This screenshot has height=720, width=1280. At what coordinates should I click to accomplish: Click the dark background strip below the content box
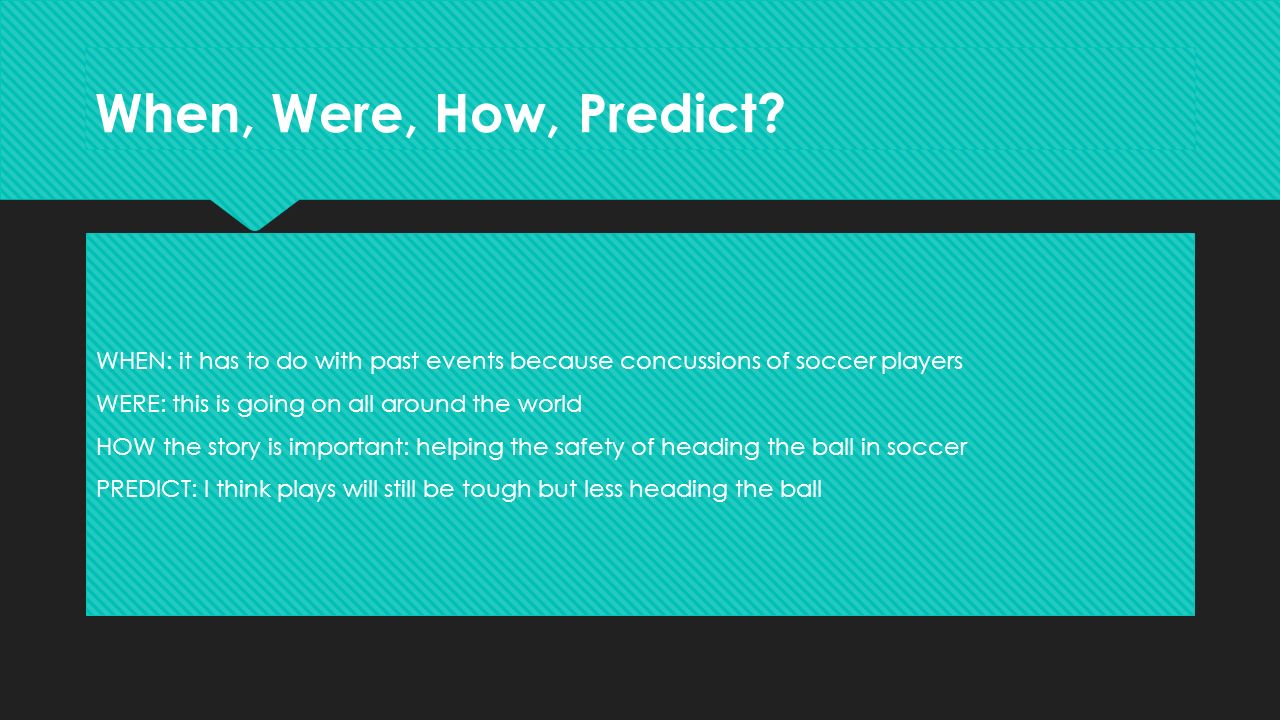click(x=640, y=668)
